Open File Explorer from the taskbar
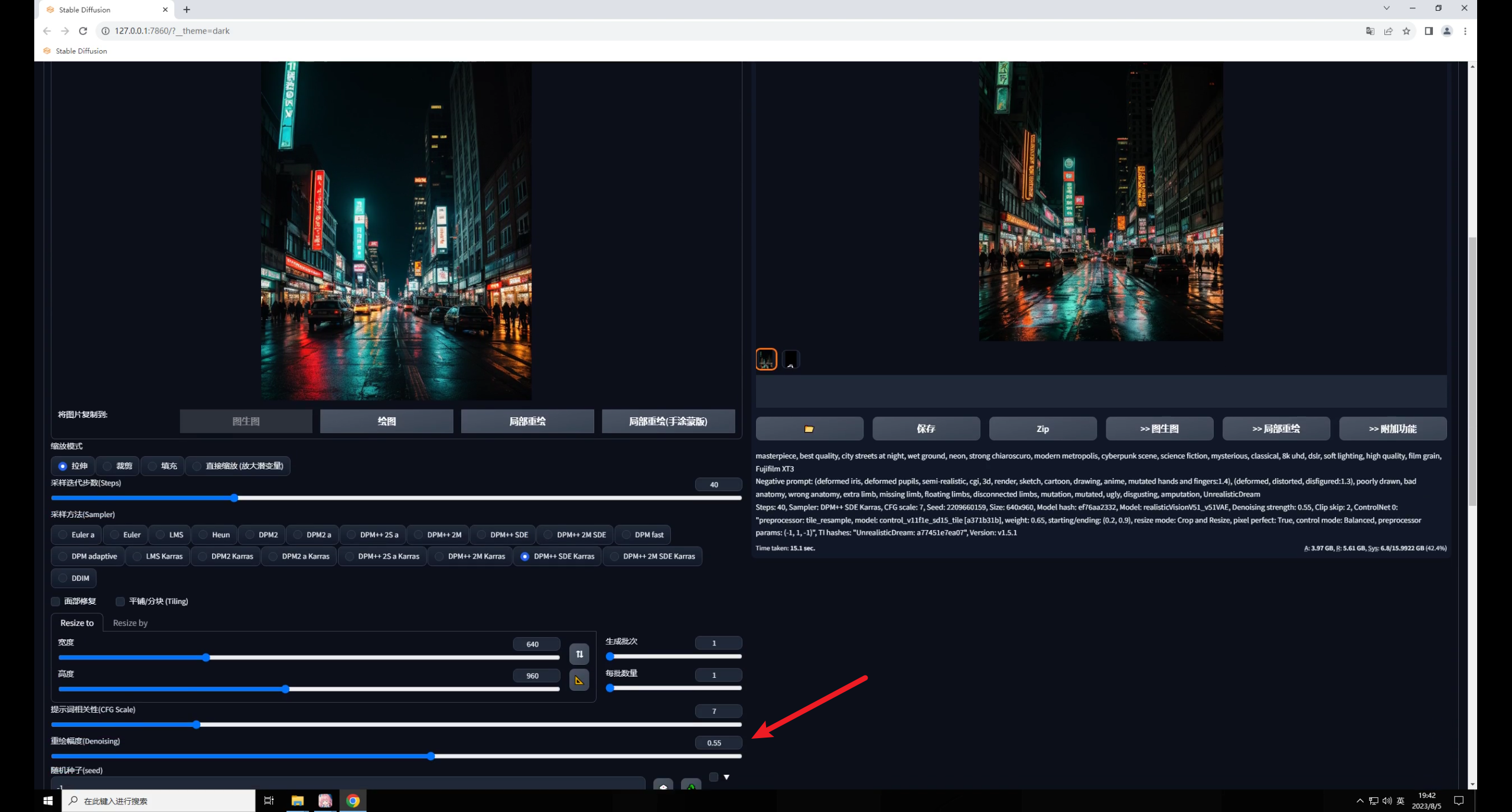1512x812 pixels. point(297,801)
